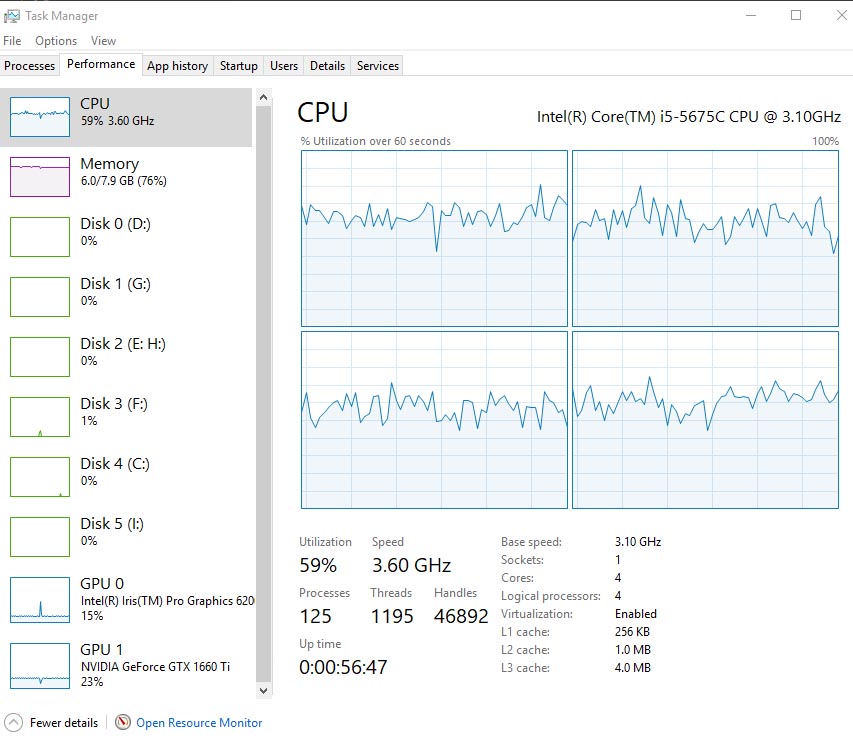Click NVIDIA GeForce GTX 1660 Ti text
This screenshot has width=853, height=739.
[x=155, y=667]
